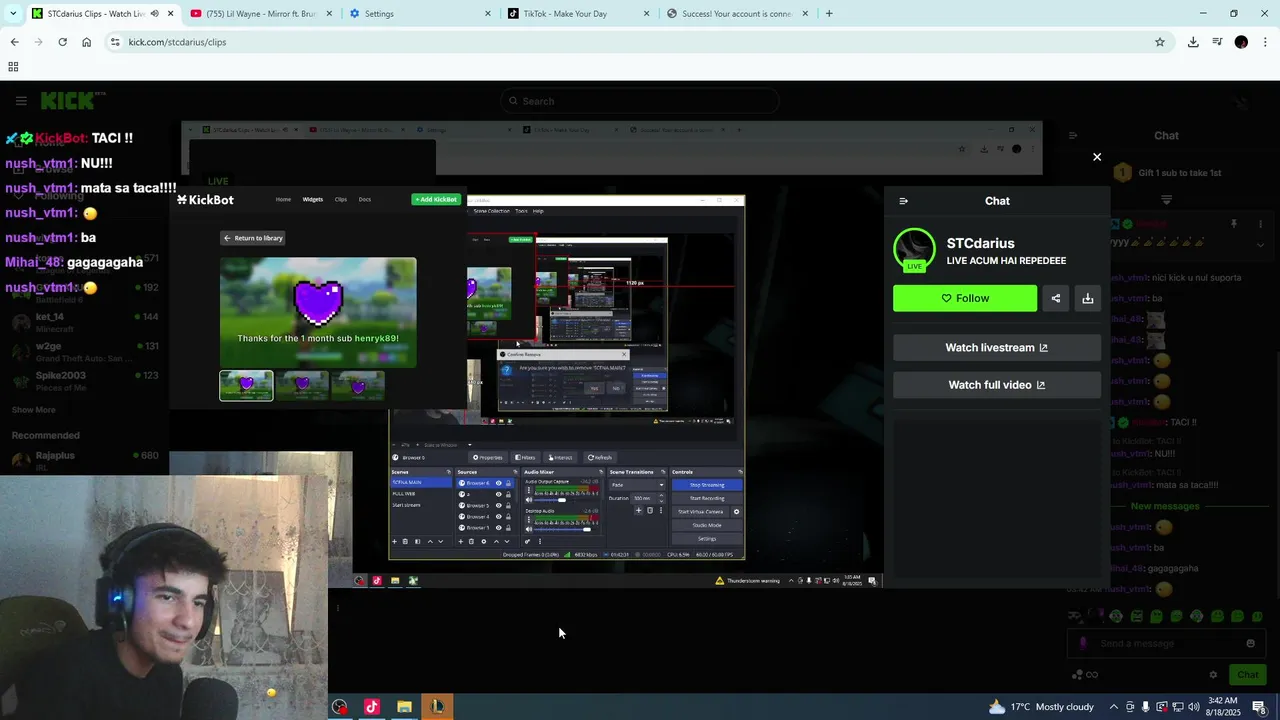Open the Chrome profile avatar

[x=1241, y=42]
